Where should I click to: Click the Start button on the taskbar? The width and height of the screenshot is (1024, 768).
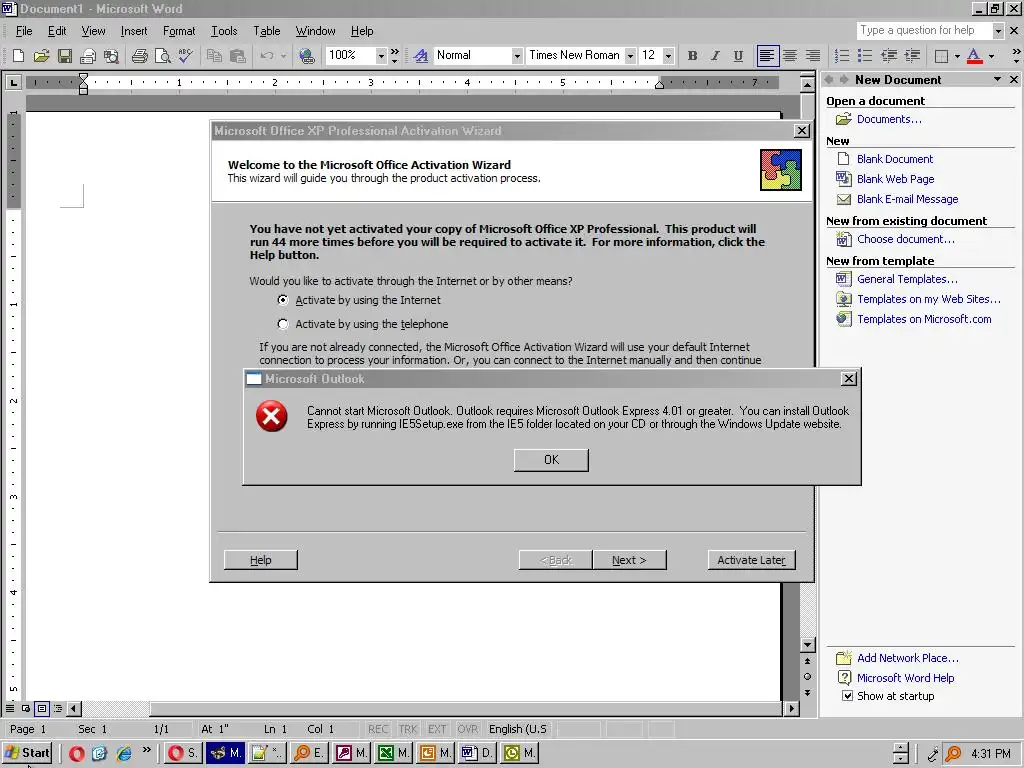pyautogui.click(x=27, y=753)
